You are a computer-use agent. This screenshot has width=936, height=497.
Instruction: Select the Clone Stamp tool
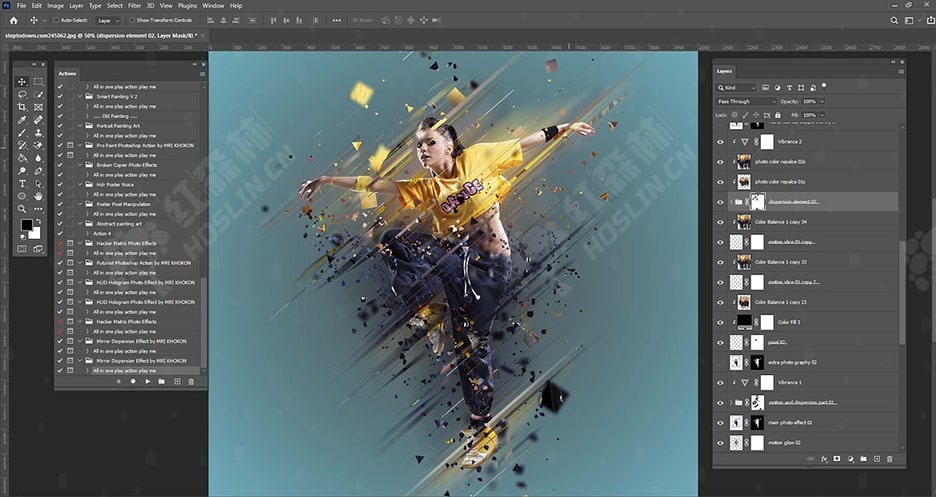tap(38, 132)
